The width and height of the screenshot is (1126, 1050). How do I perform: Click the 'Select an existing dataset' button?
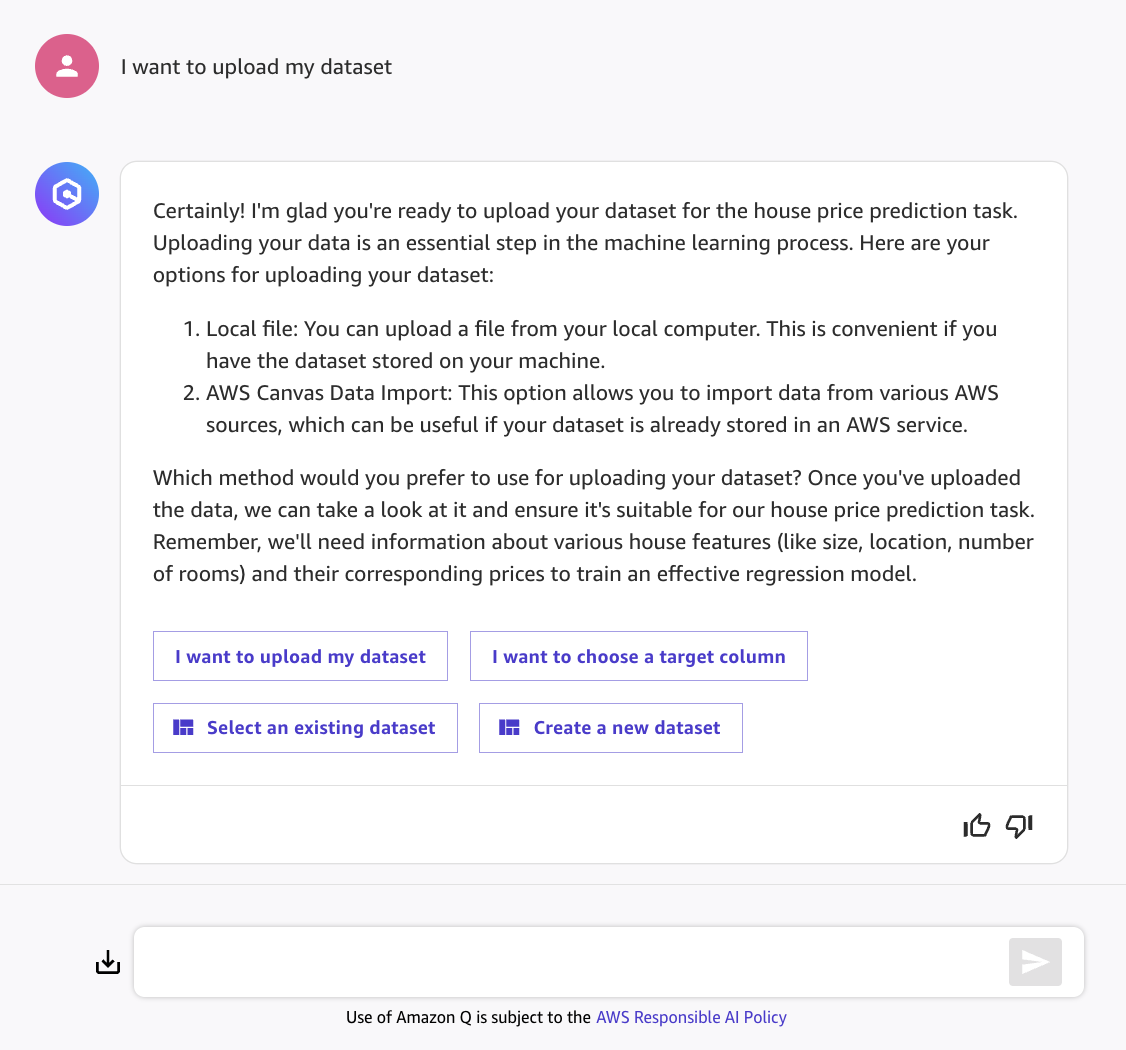(305, 728)
